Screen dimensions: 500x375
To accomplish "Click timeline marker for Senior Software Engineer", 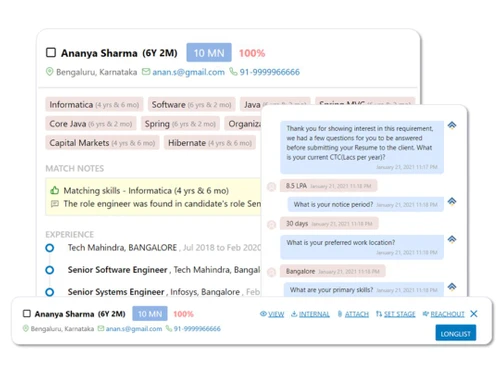I will (50, 270).
